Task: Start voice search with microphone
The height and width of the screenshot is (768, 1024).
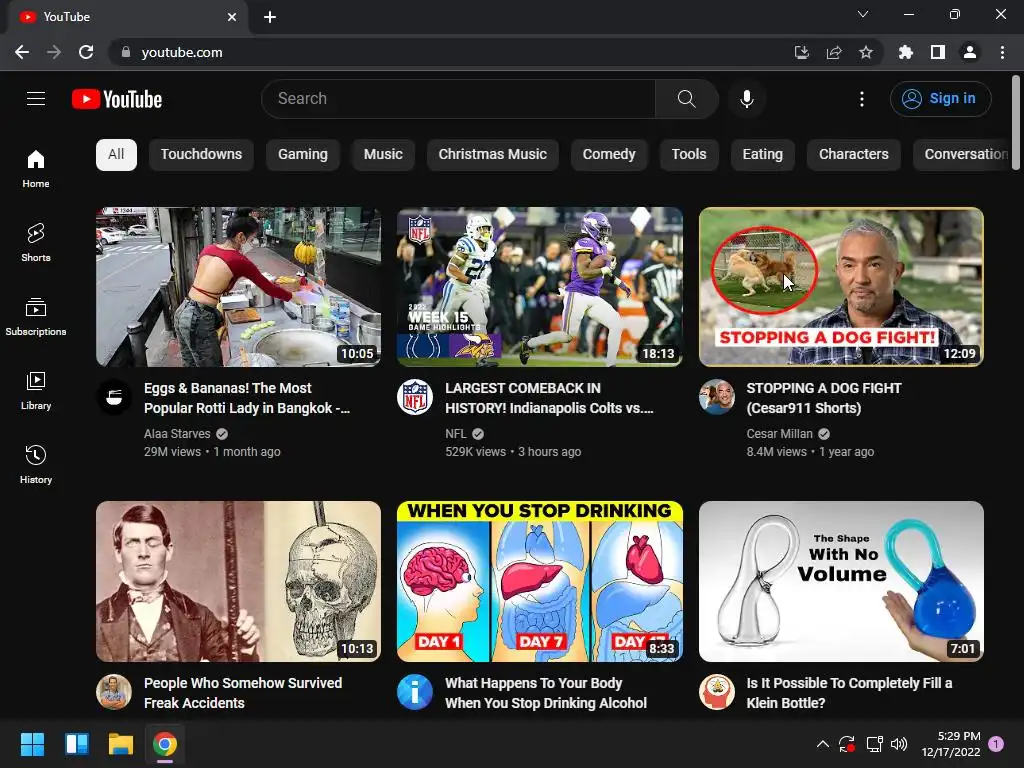Action: pos(746,99)
